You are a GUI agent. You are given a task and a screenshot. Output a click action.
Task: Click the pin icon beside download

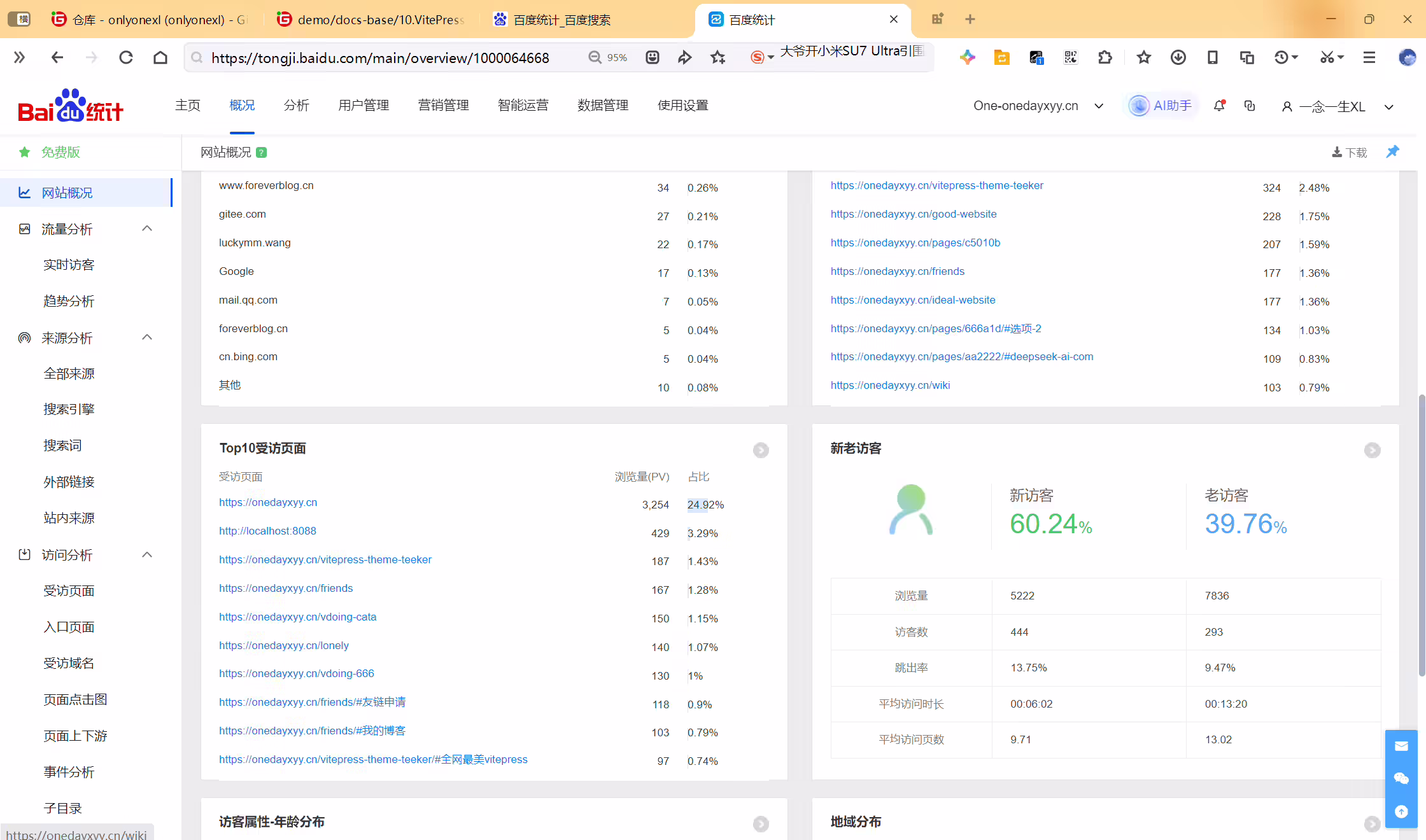point(1392,151)
